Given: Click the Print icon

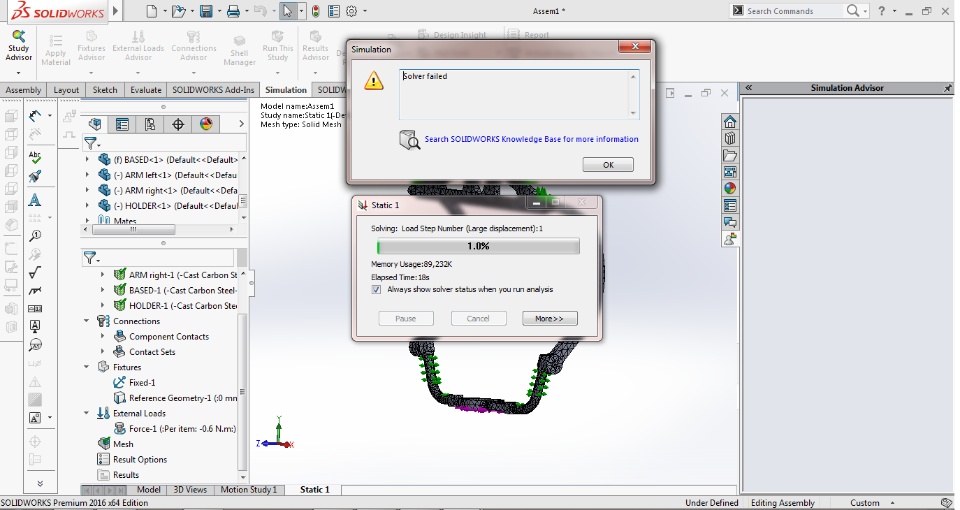Looking at the screenshot, I should click(233, 10).
